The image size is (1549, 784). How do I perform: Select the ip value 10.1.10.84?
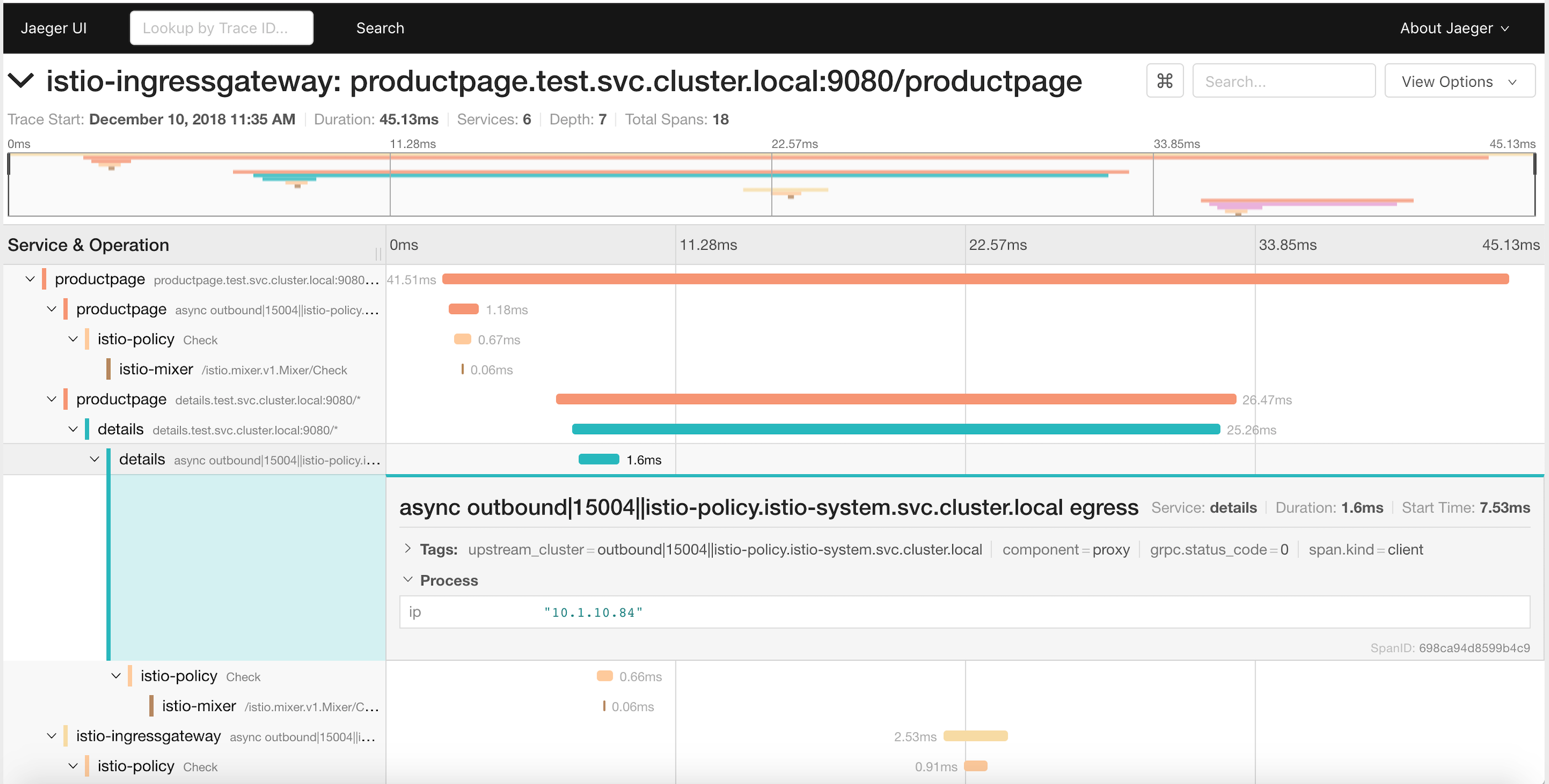tap(593, 612)
